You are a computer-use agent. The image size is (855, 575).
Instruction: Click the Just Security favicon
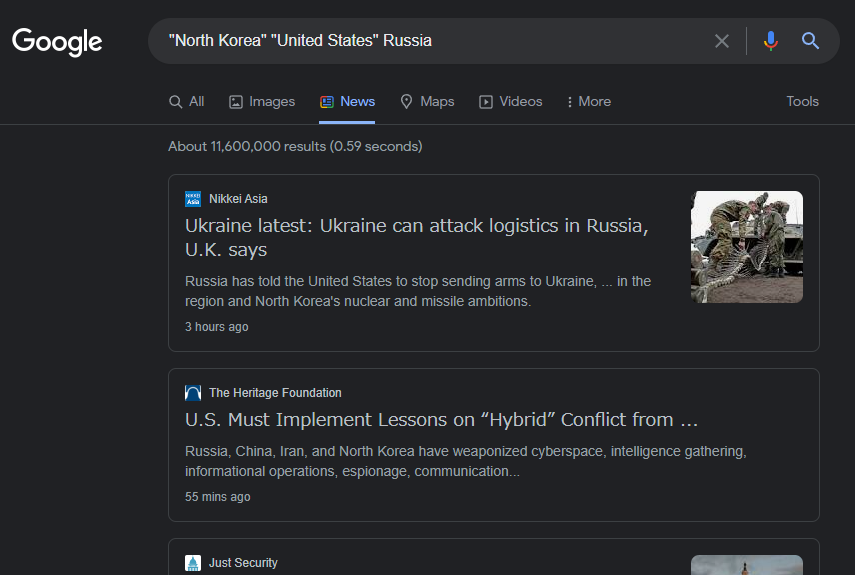193,563
